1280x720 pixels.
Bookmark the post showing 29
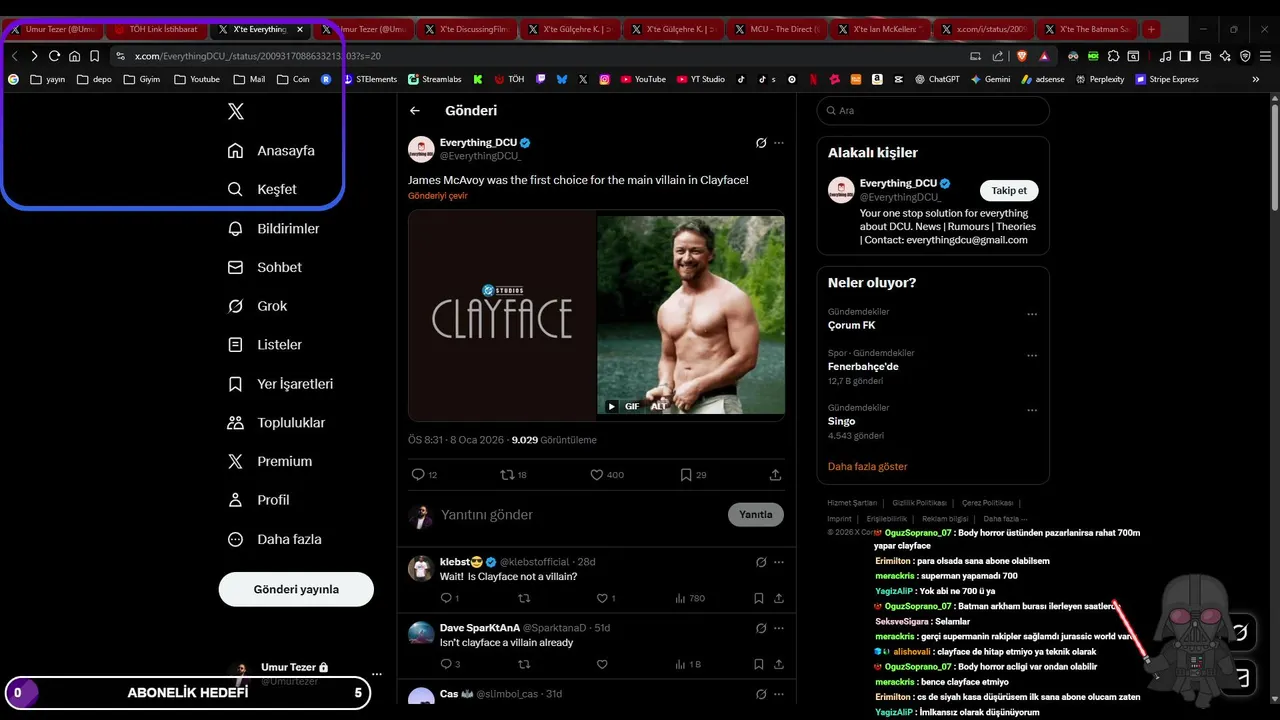[x=686, y=475]
